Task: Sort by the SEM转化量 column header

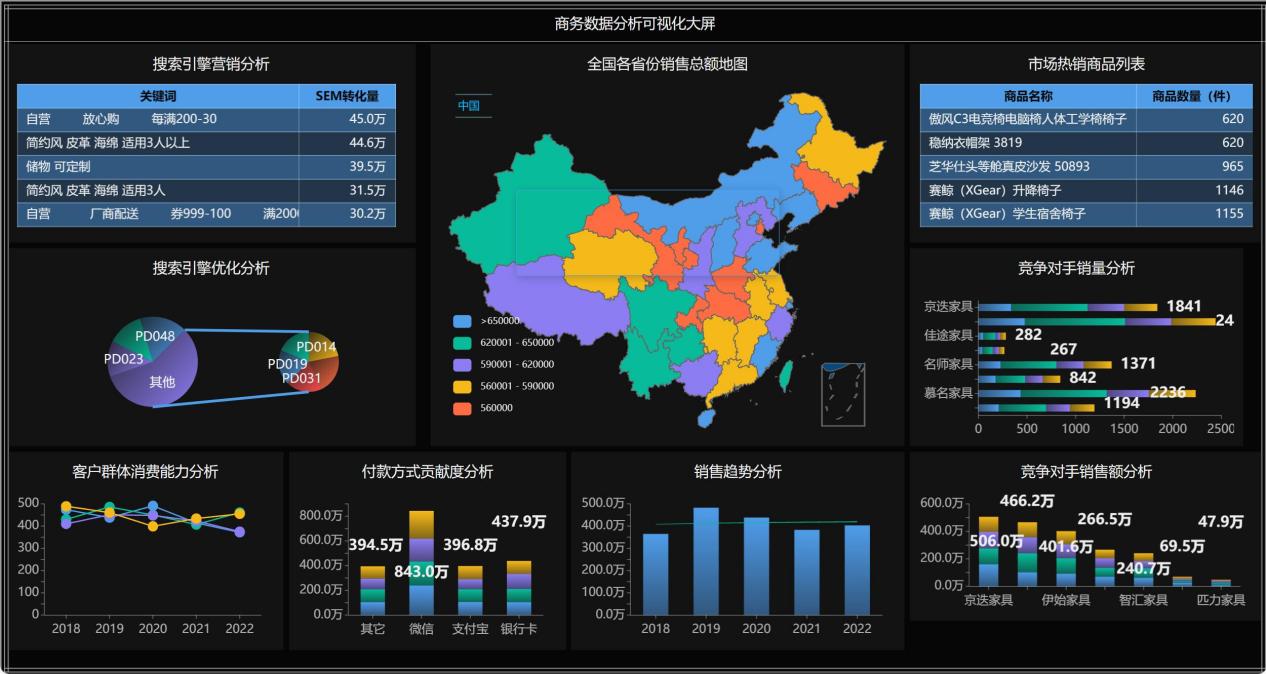Action: tap(347, 96)
